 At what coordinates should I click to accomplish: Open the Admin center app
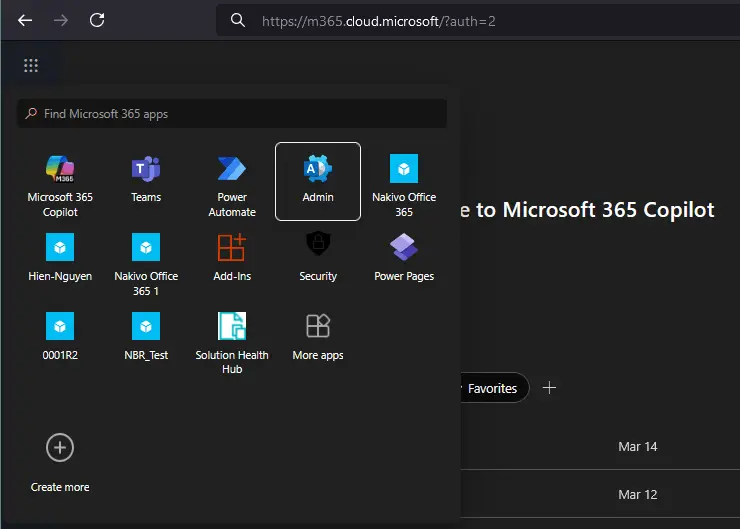tap(318, 181)
